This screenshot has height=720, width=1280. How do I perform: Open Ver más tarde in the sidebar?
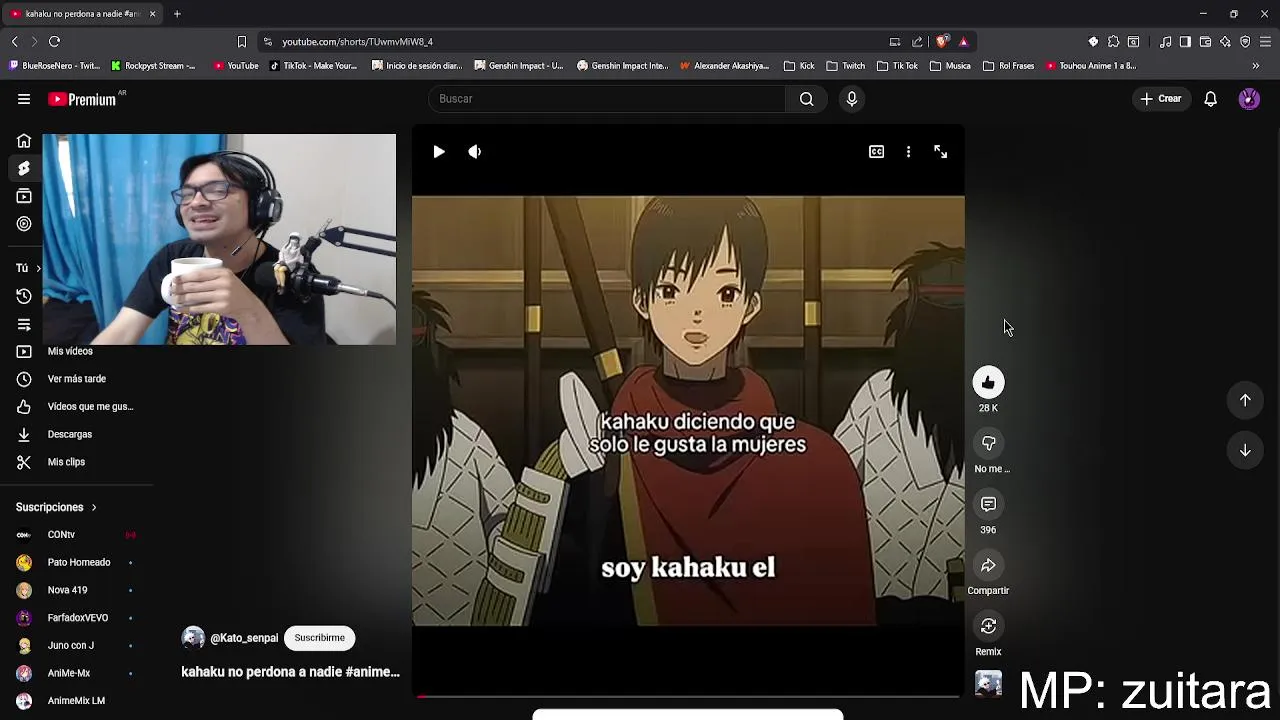[x=76, y=379]
